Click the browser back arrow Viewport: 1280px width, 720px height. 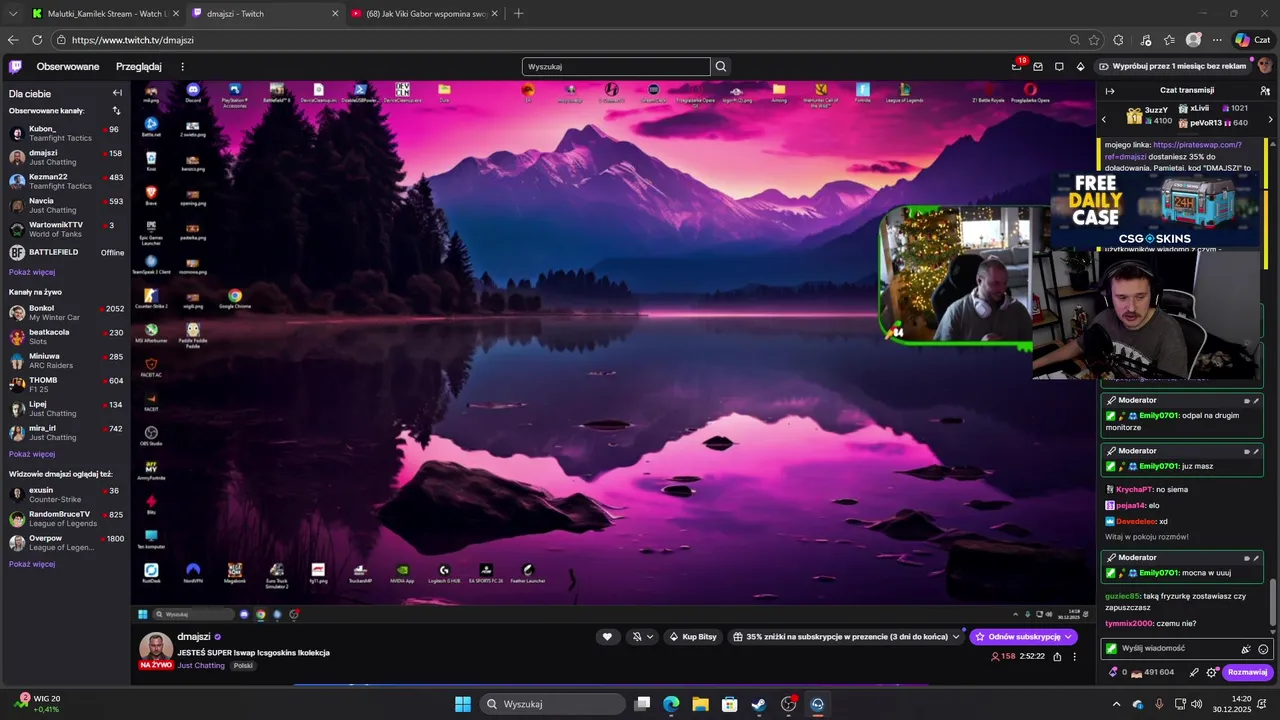click(x=13, y=40)
